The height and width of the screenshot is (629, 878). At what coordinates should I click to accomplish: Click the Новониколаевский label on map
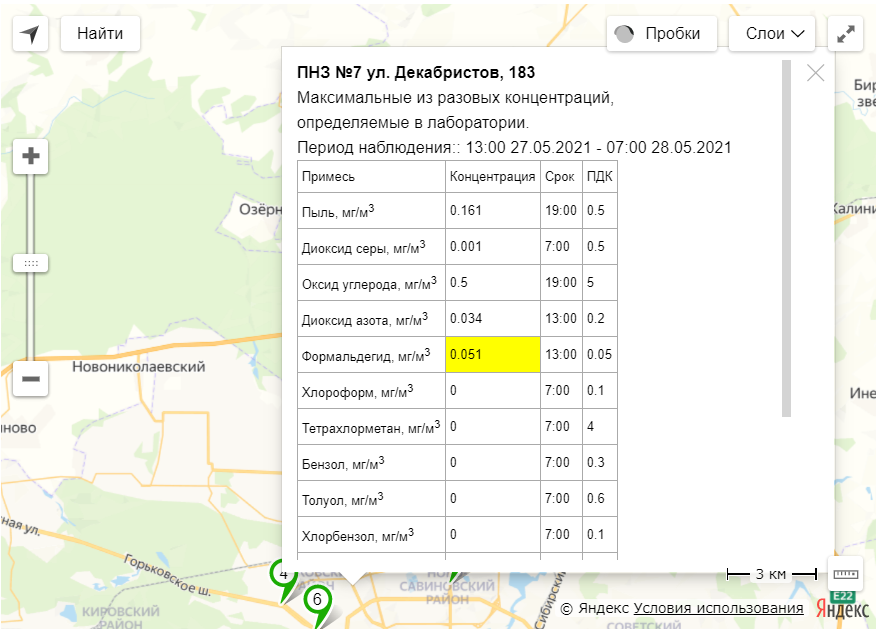[x=138, y=367]
